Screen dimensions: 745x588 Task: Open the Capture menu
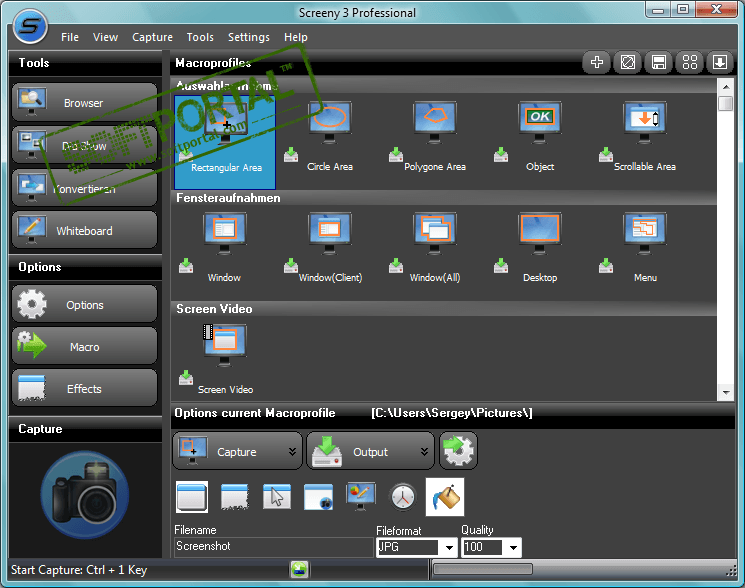(x=152, y=37)
